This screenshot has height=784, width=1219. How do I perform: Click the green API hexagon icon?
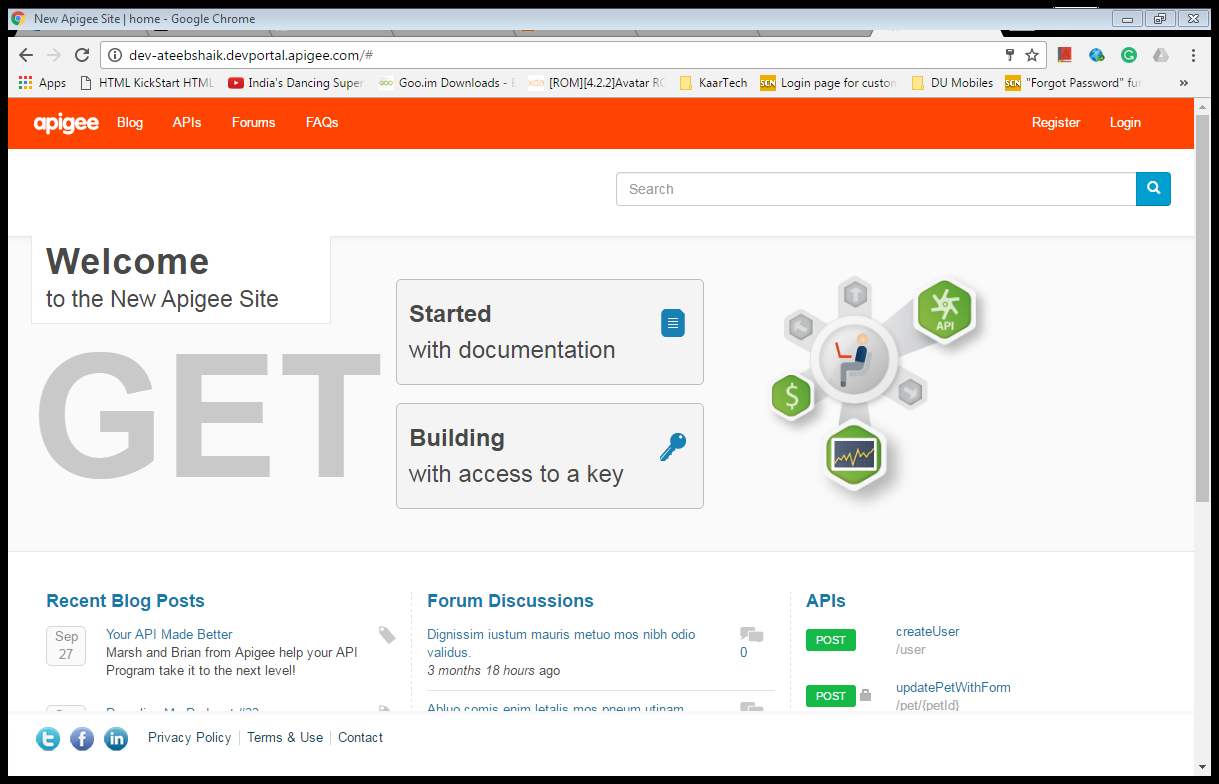pyautogui.click(x=944, y=310)
